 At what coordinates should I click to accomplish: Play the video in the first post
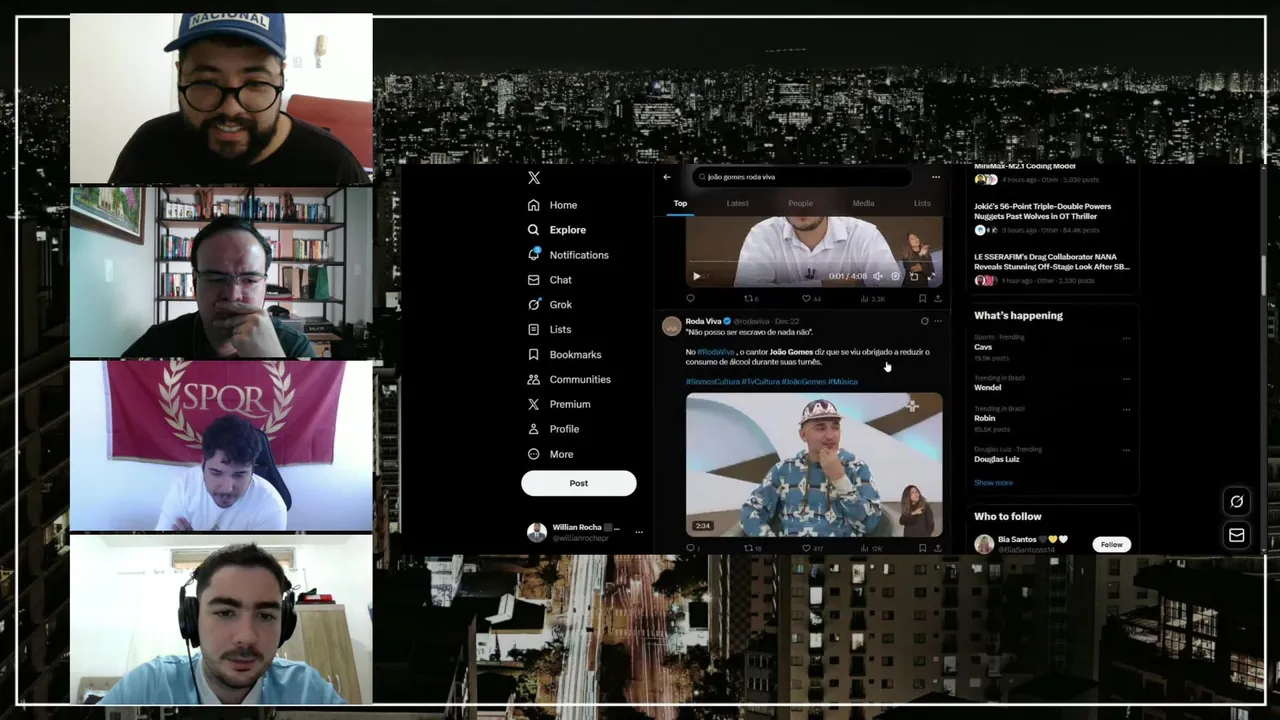[697, 276]
